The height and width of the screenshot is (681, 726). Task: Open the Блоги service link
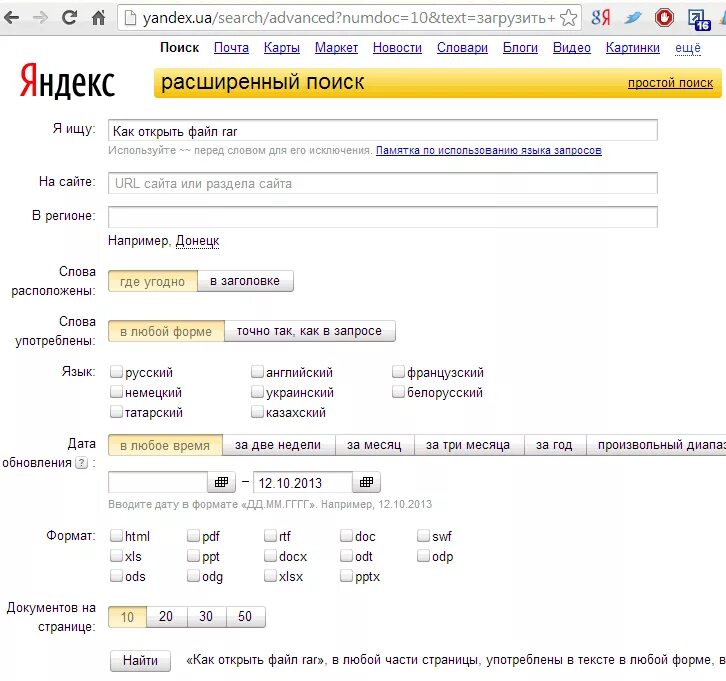pos(520,48)
